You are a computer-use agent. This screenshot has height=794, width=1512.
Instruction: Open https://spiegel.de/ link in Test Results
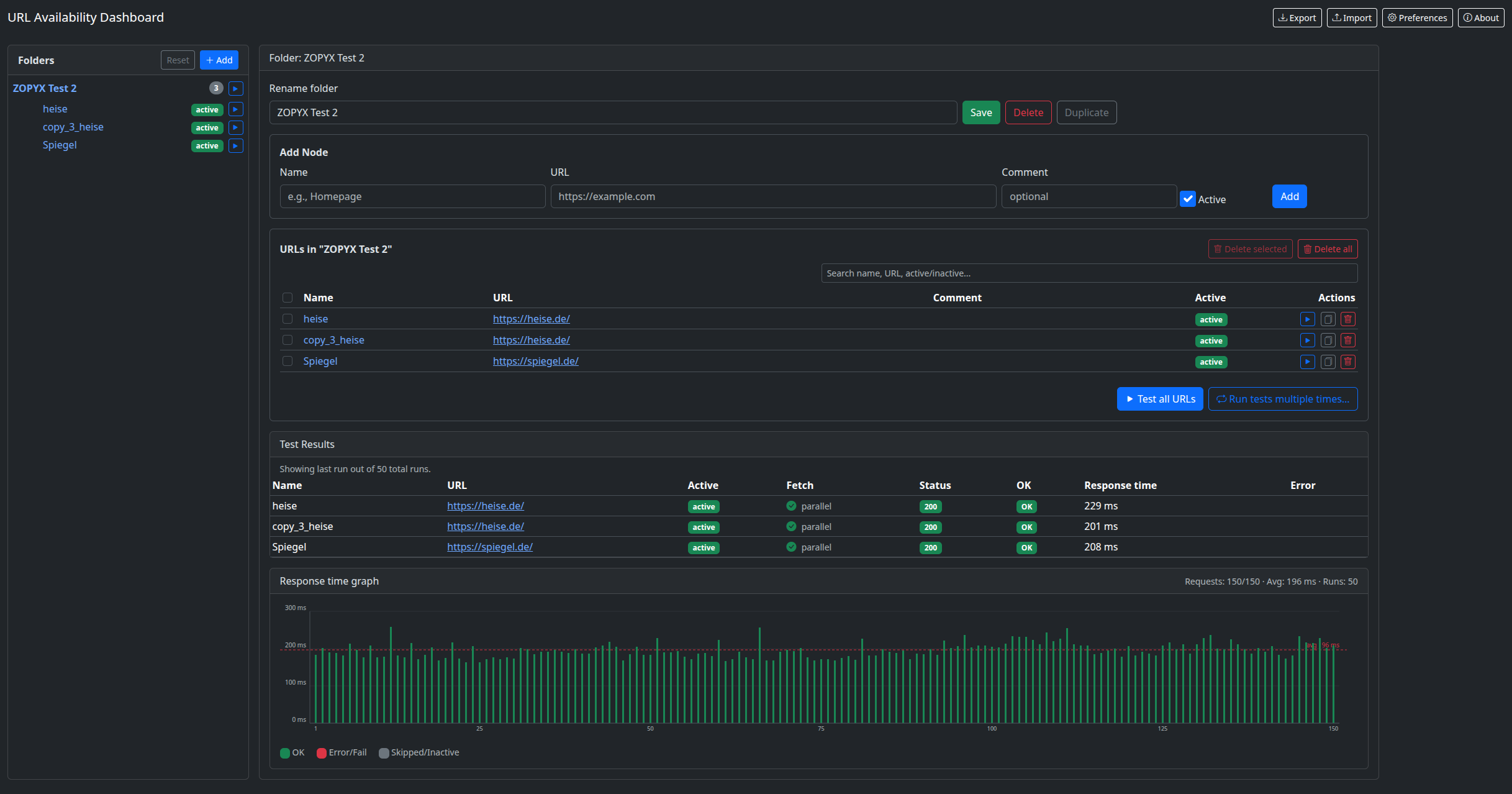[489, 547]
